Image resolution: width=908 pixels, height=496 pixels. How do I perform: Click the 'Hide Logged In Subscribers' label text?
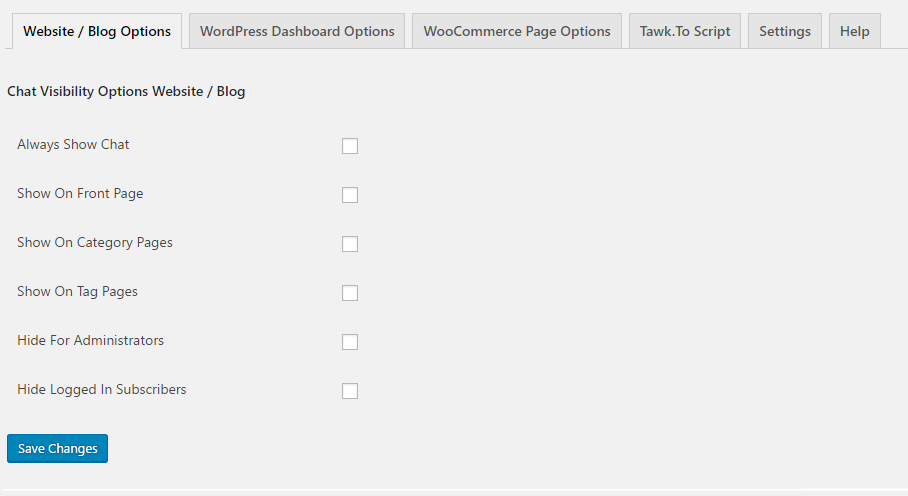[x=102, y=390]
